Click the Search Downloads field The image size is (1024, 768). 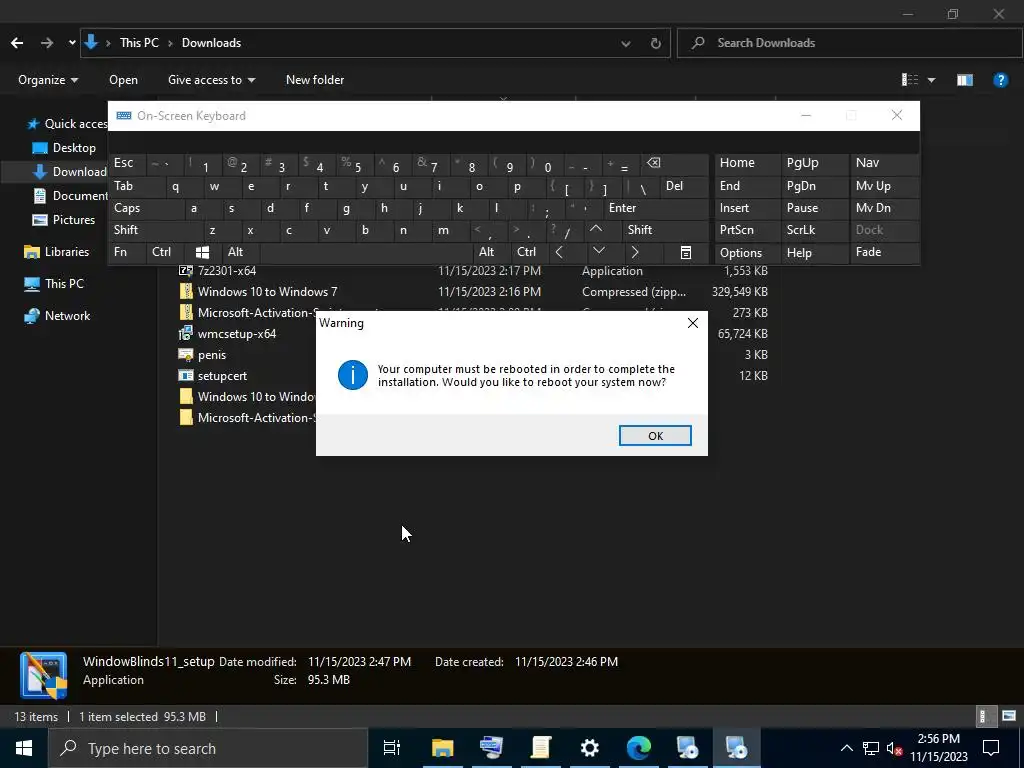tap(849, 43)
